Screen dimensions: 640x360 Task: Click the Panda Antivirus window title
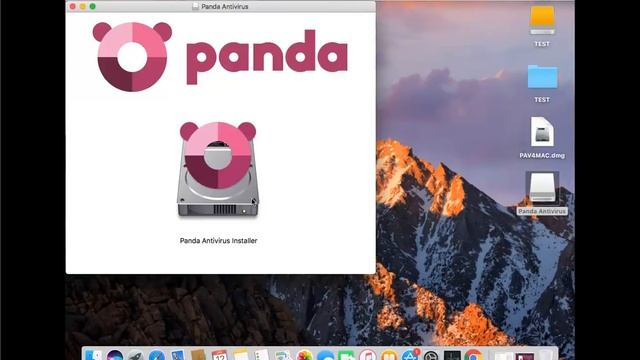(x=224, y=7)
